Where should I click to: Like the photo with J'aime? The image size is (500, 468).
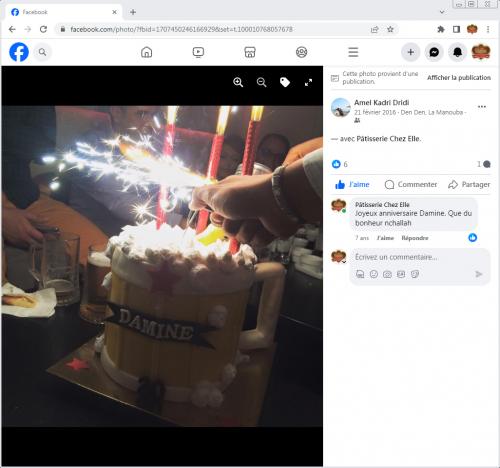click(352, 184)
